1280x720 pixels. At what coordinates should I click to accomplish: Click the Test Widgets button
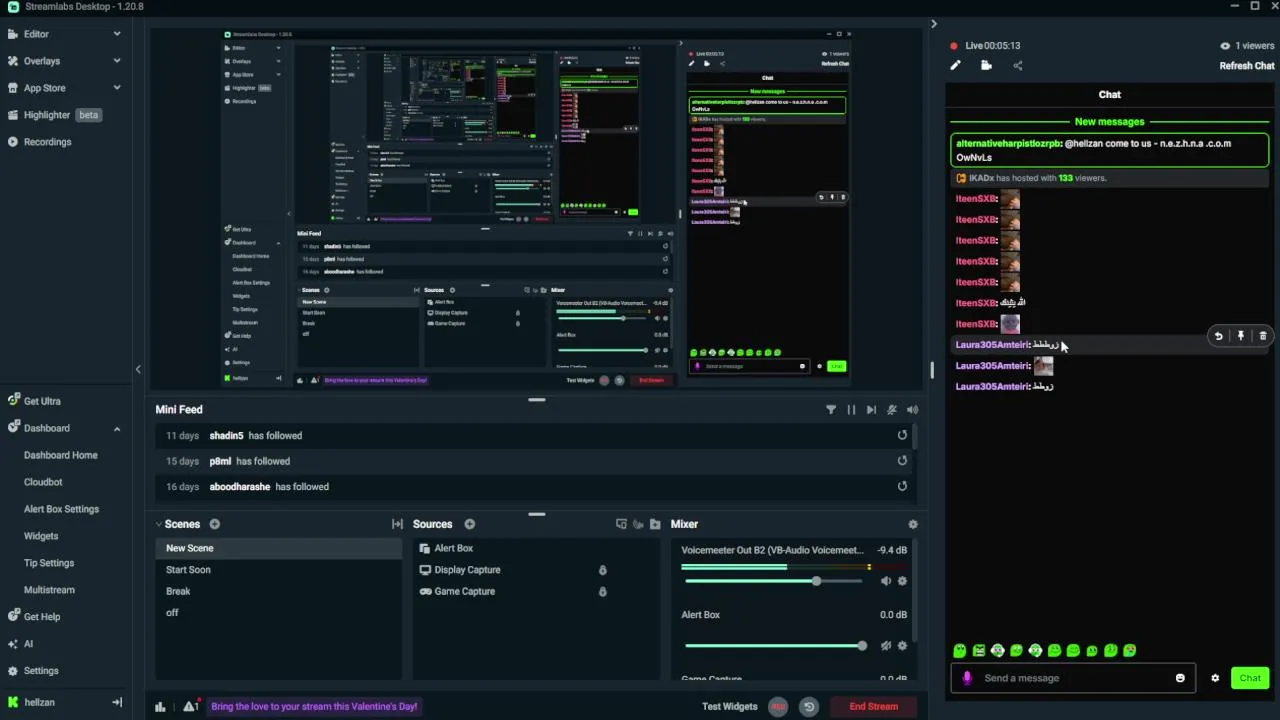click(x=730, y=707)
